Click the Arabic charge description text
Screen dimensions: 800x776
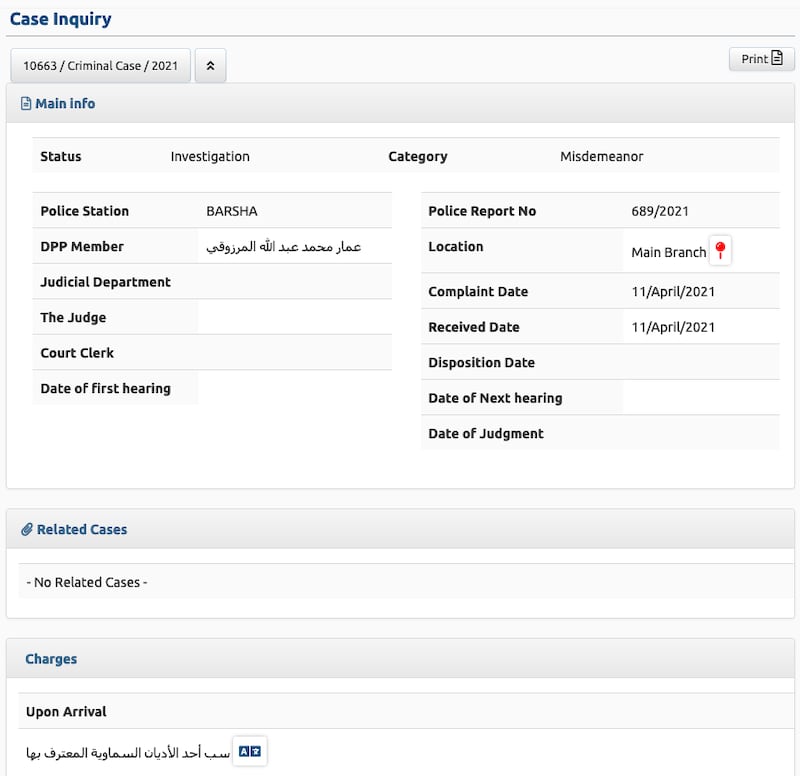(128, 753)
